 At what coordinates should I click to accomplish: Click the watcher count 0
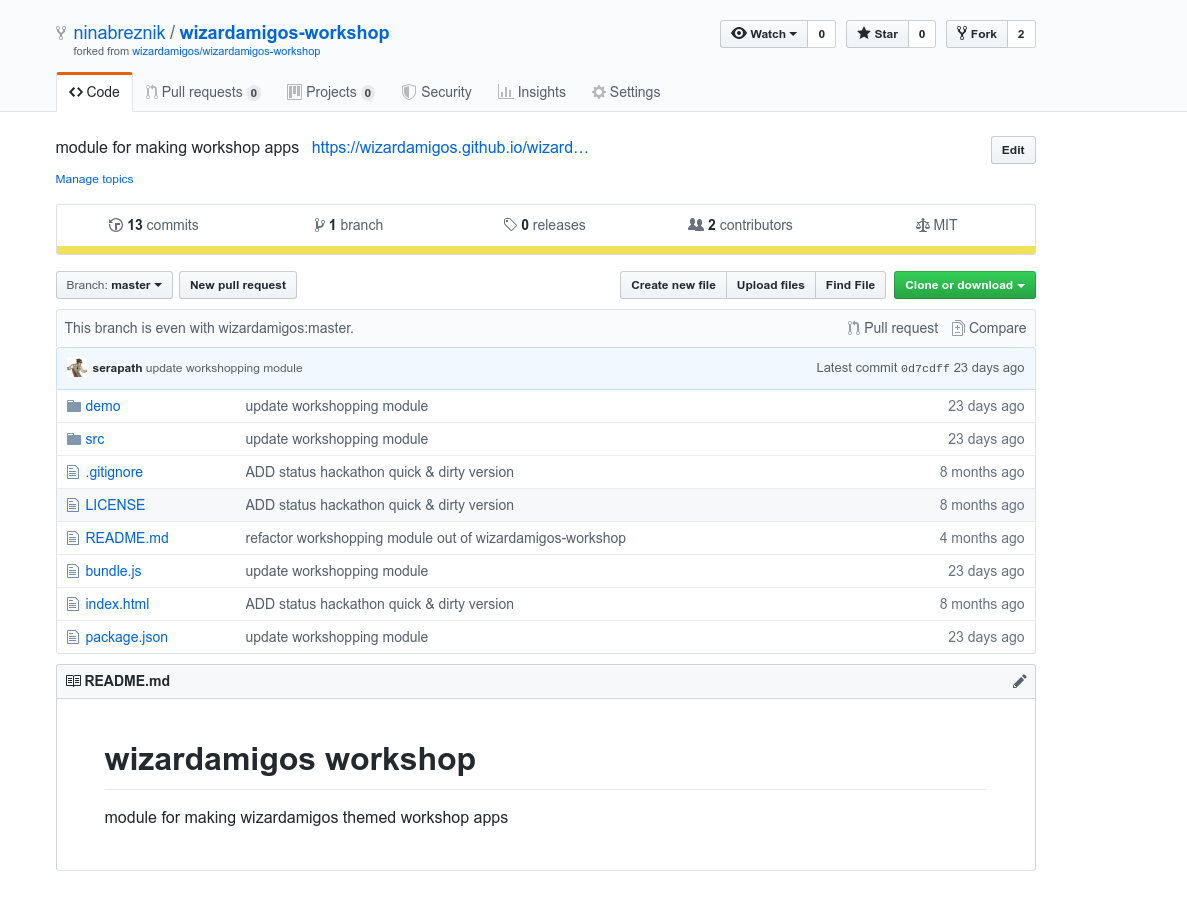(x=821, y=34)
